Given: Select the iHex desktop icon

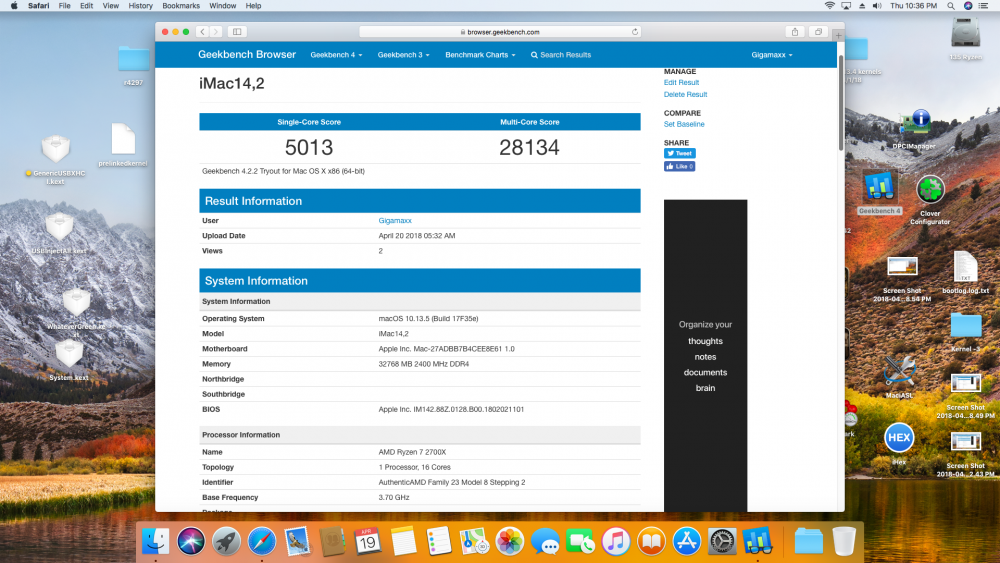Looking at the screenshot, I should 899,442.
